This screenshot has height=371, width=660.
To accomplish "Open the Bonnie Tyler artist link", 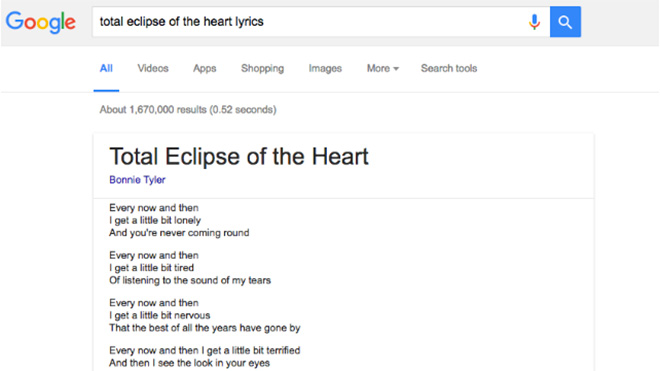I will (x=137, y=180).
